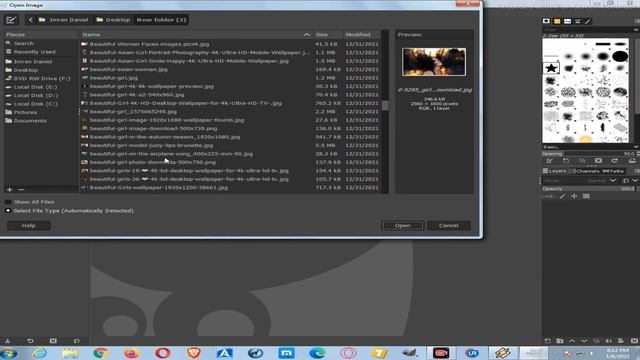Add current folder to bookmarks with plus

click(9, 189)
